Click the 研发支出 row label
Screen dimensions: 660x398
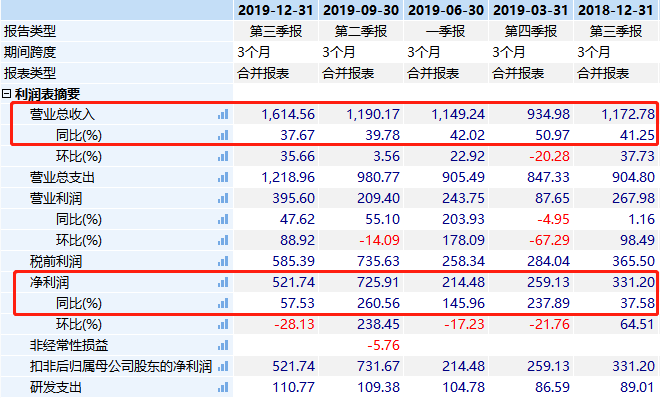point(56,387)
